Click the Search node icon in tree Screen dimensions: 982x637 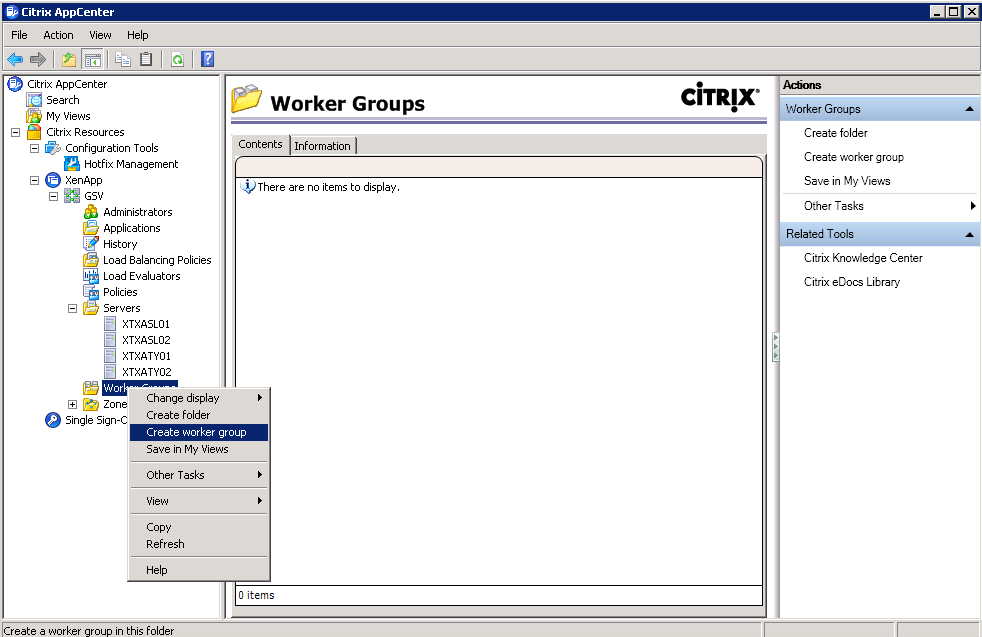(x=34, y=100)
